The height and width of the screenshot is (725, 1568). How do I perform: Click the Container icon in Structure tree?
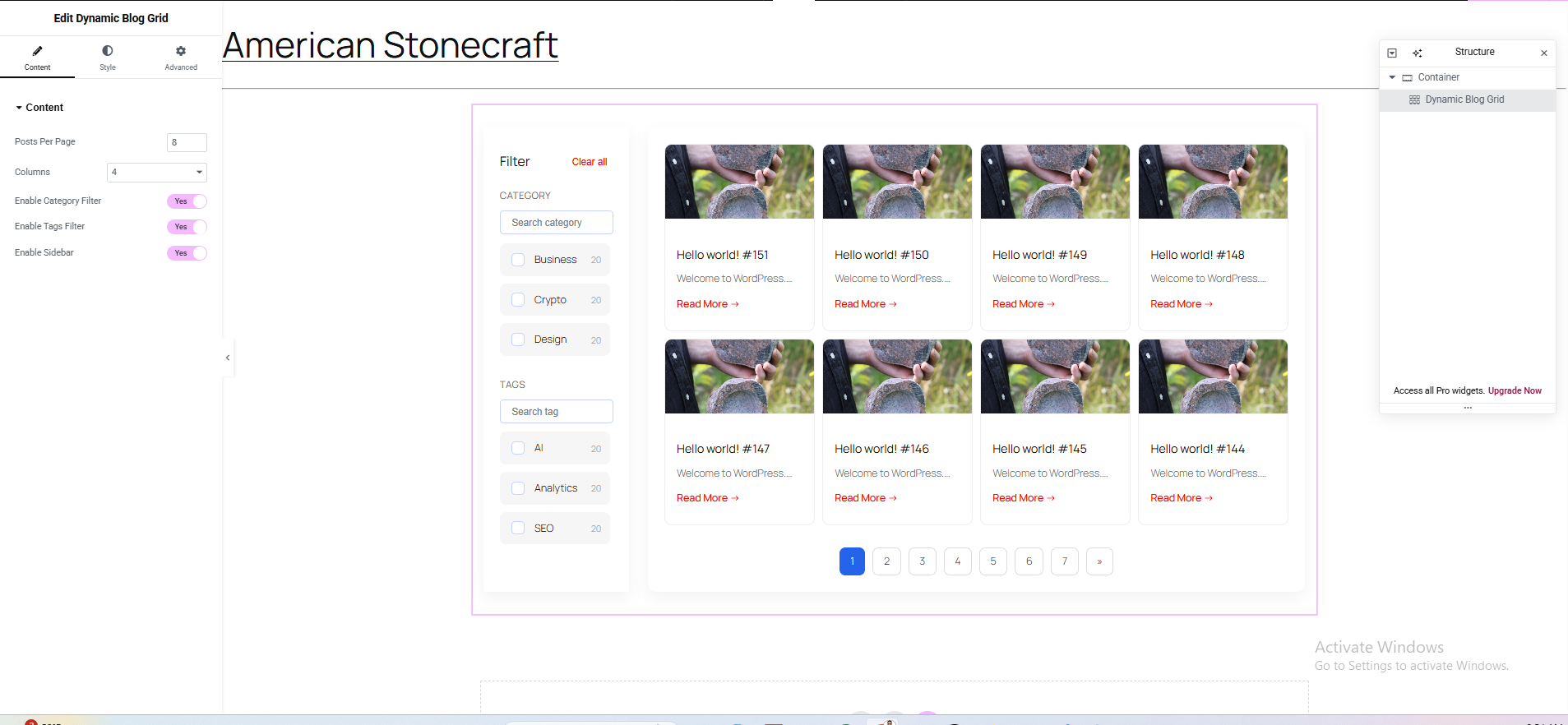tap(1407, 78)
